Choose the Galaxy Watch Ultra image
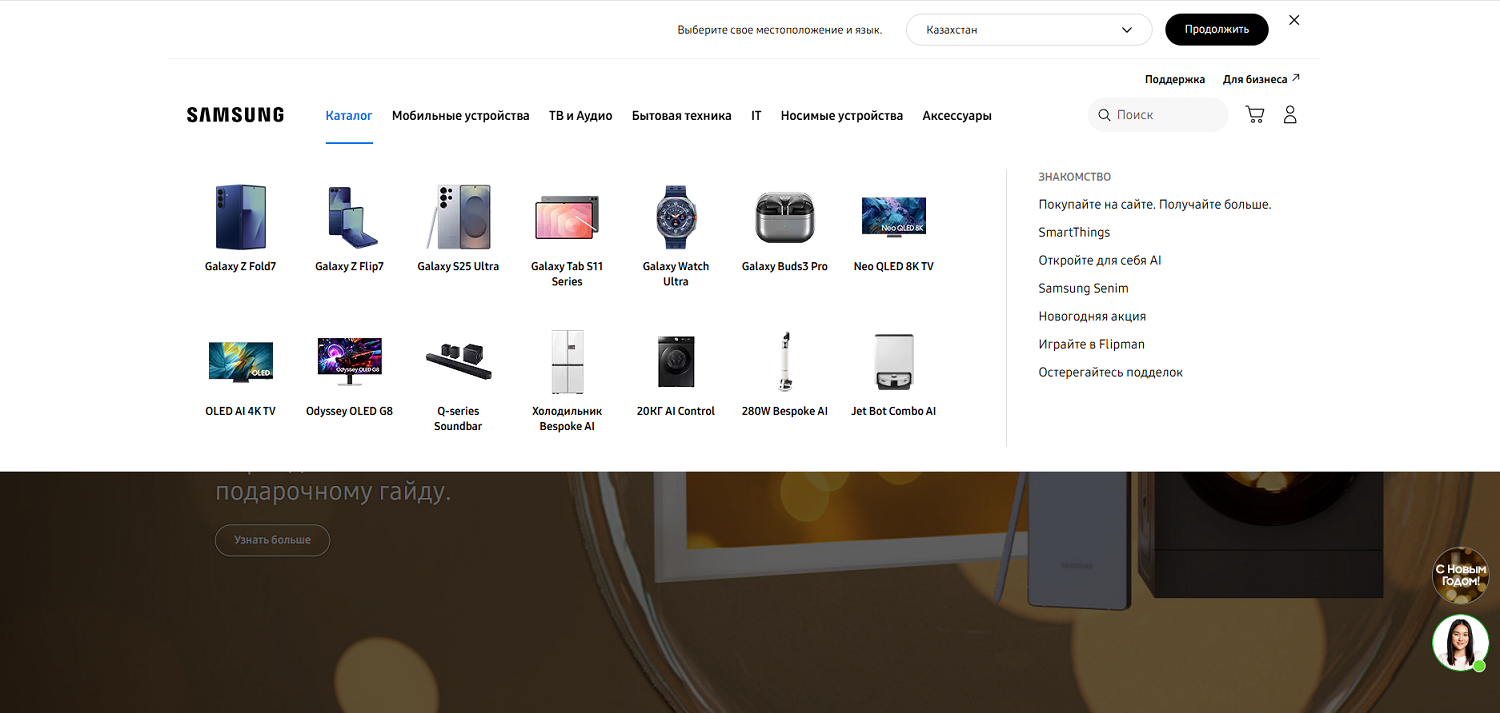The width and height of the screenshot is (1500, 713). tap(676, 217)
